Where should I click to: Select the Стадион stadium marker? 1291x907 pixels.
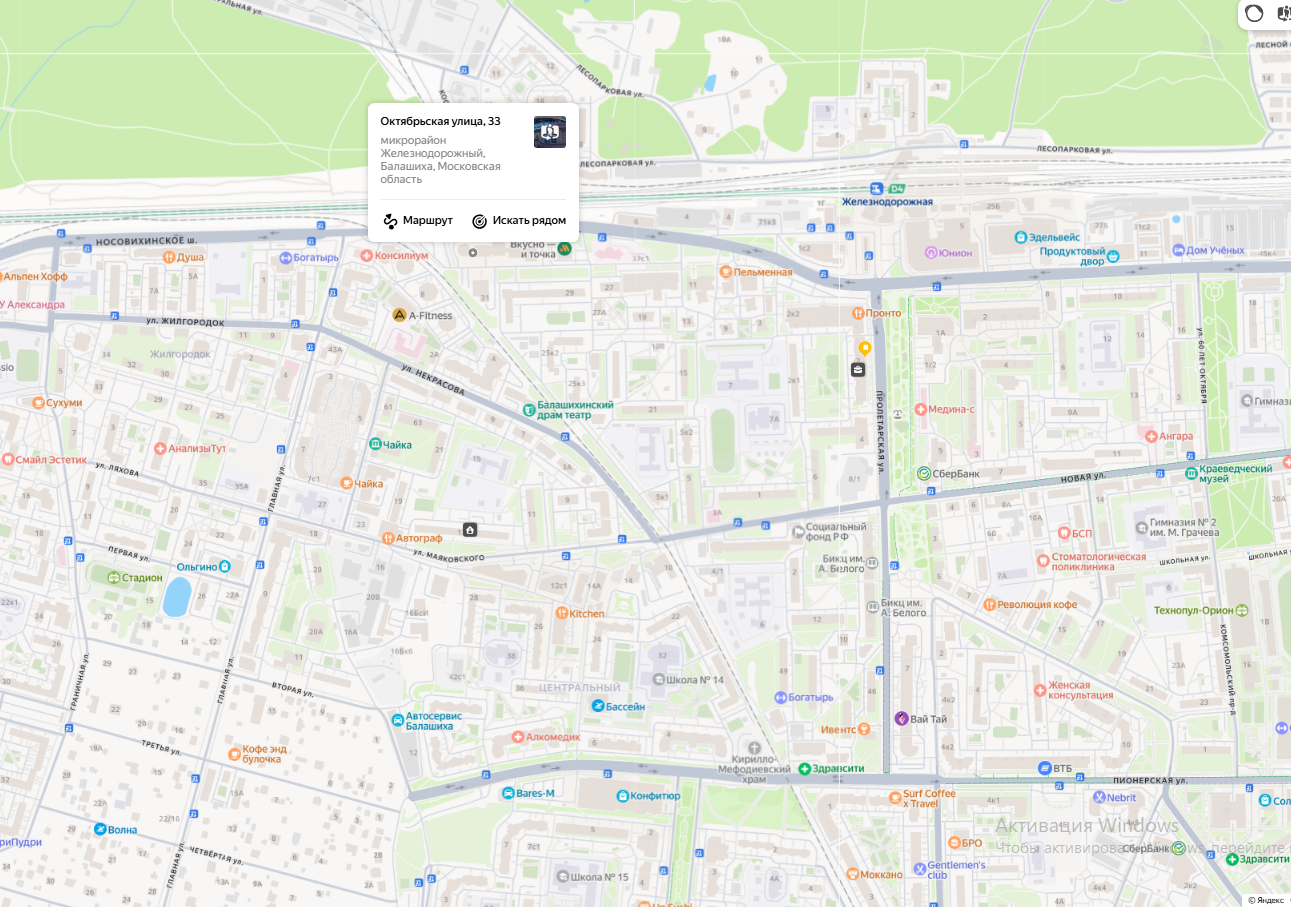click(115, 577)
